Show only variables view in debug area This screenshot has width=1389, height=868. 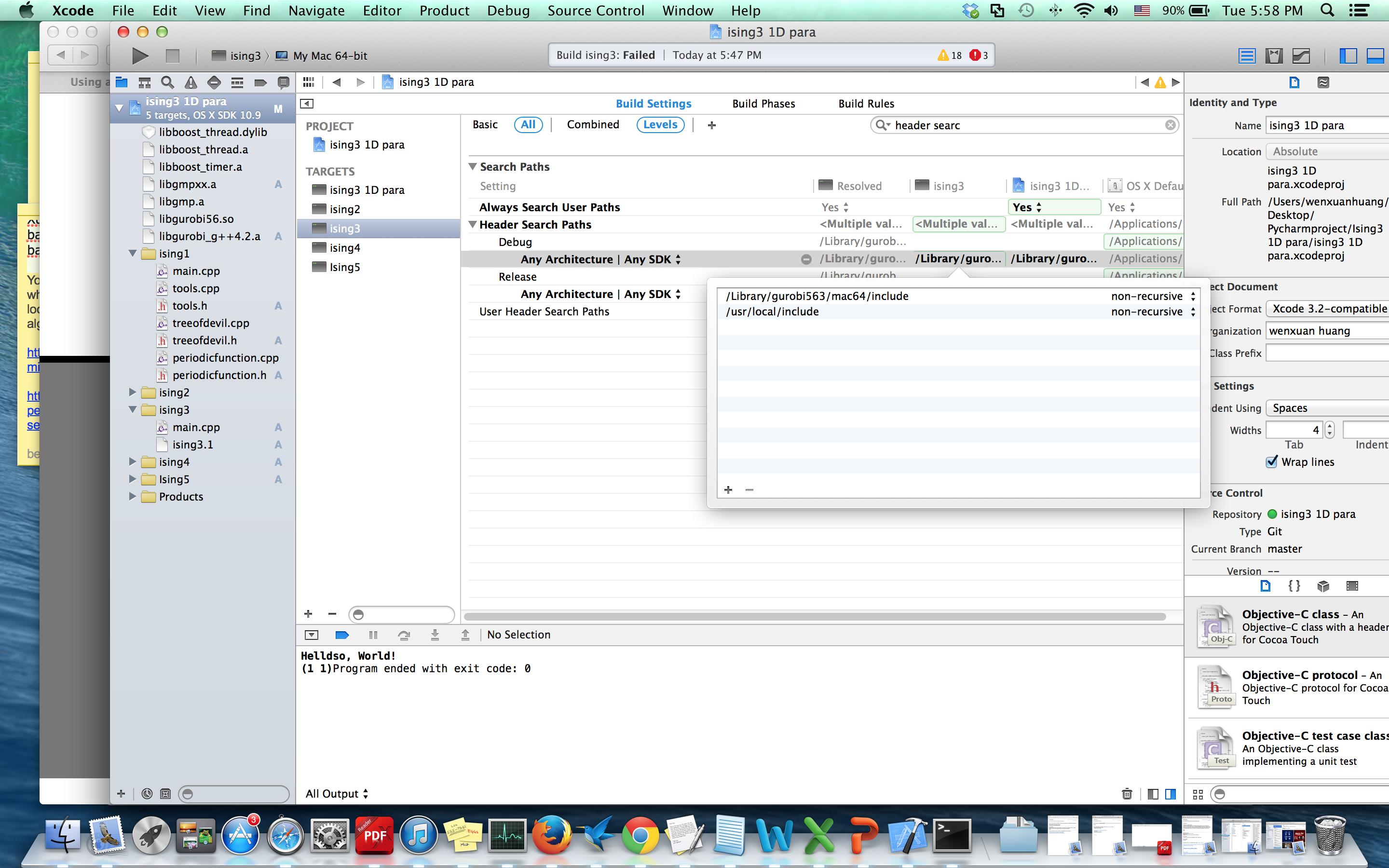(1153, 794)
